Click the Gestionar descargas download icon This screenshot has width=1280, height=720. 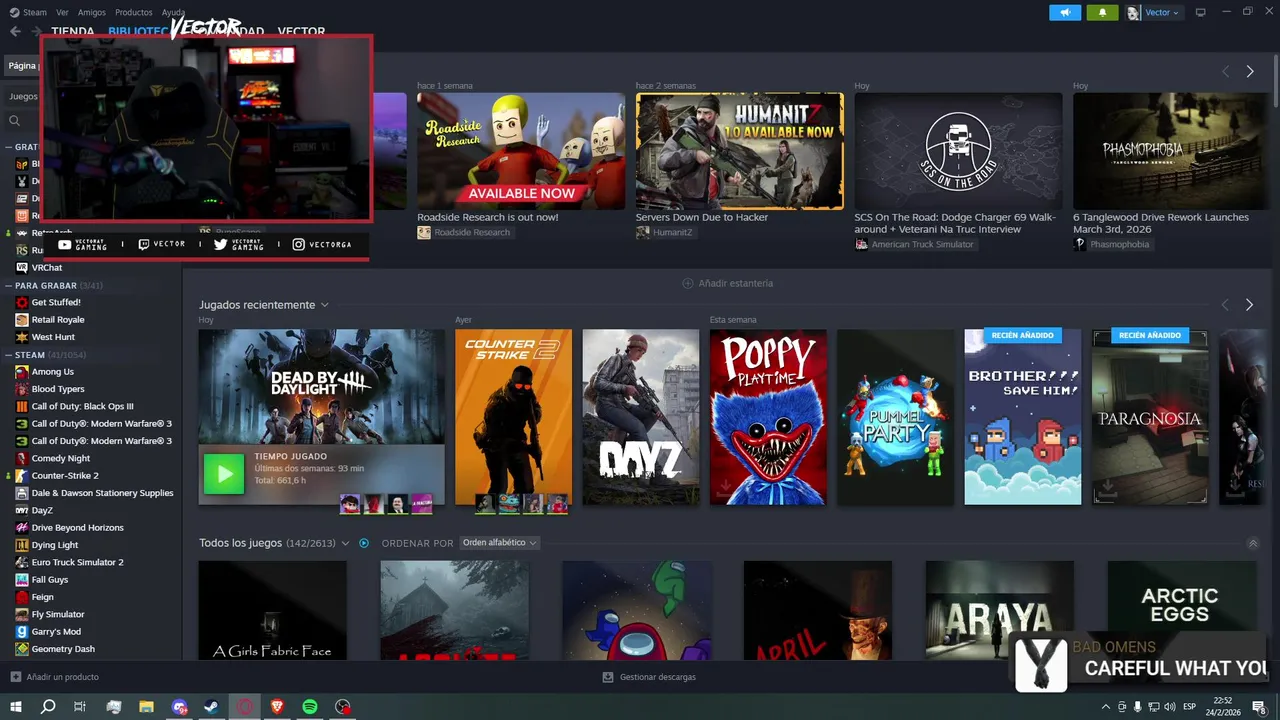pos(608,677)
